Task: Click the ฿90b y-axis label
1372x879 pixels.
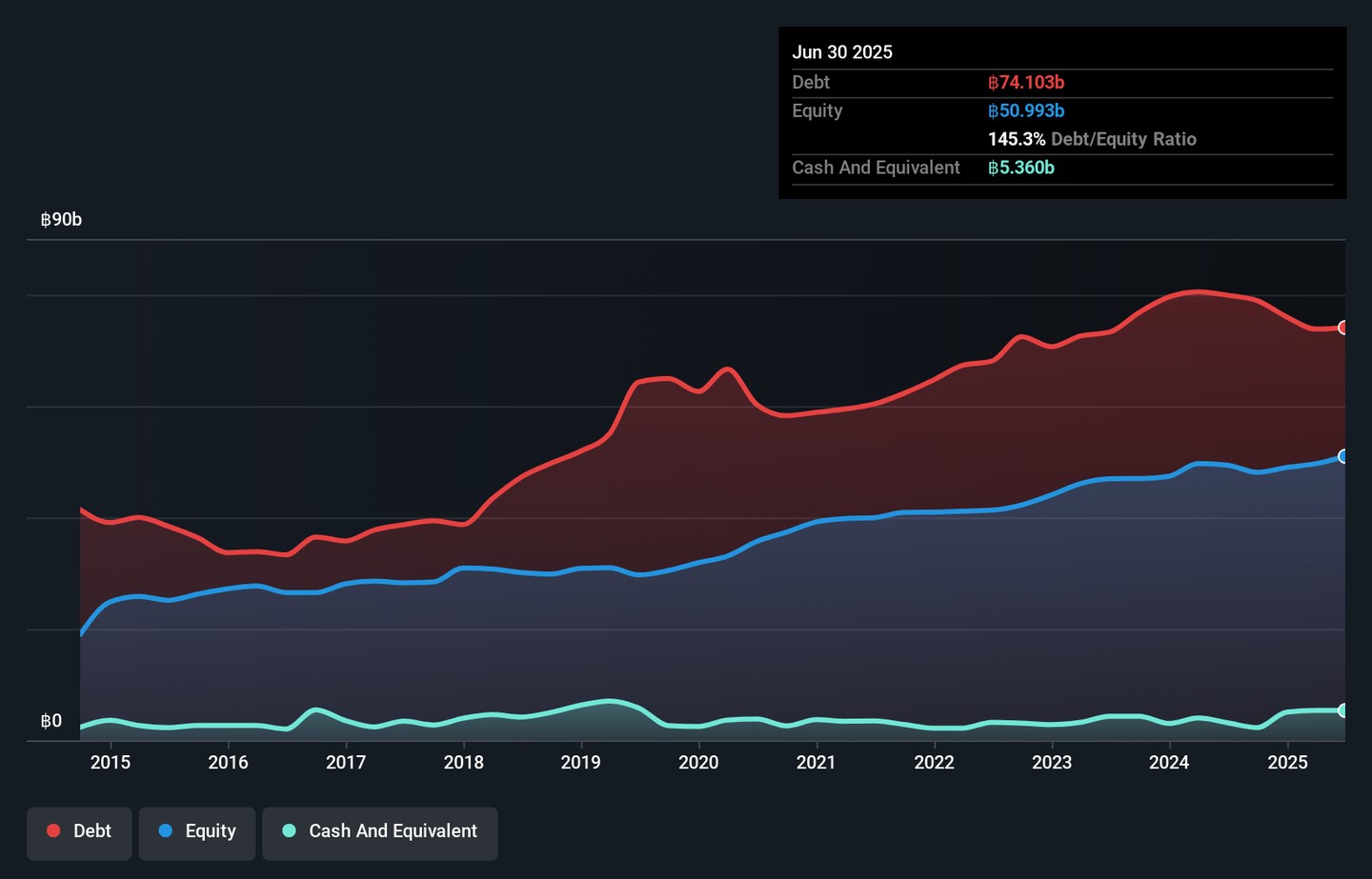Action: pyautogui.click(x=61, y=220)
